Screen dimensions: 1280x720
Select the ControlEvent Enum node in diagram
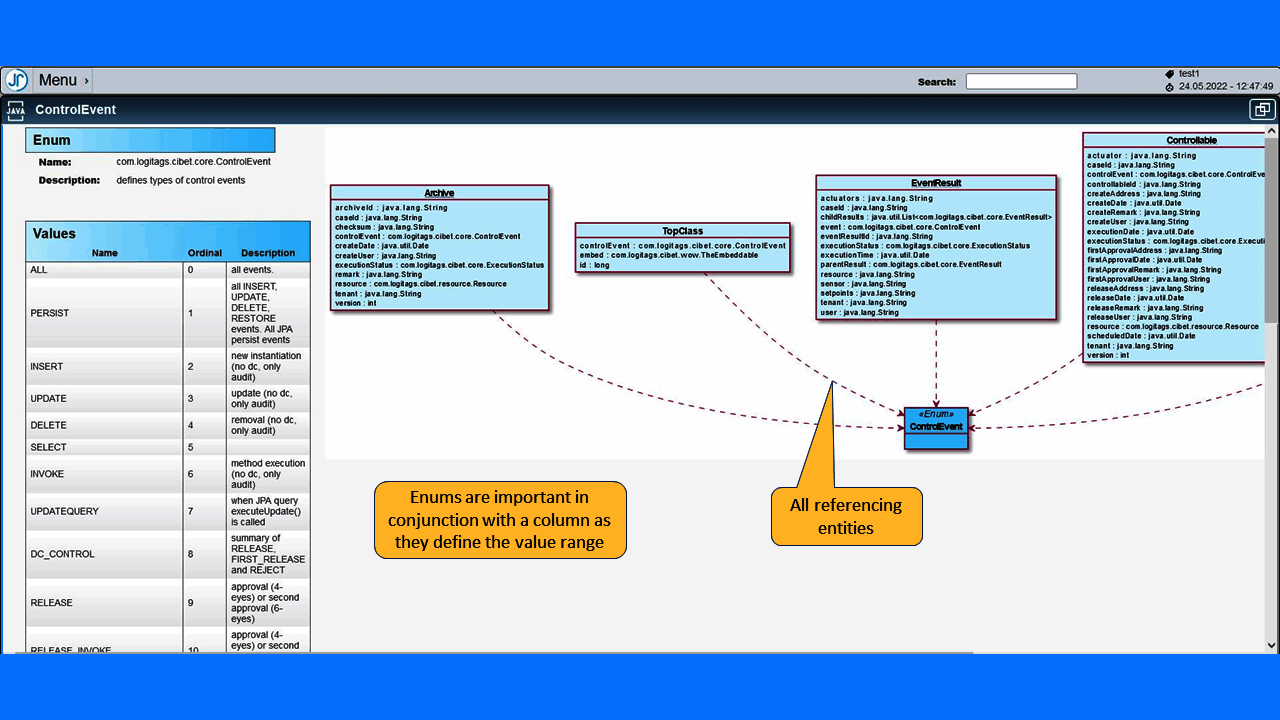tap(936, 428)
